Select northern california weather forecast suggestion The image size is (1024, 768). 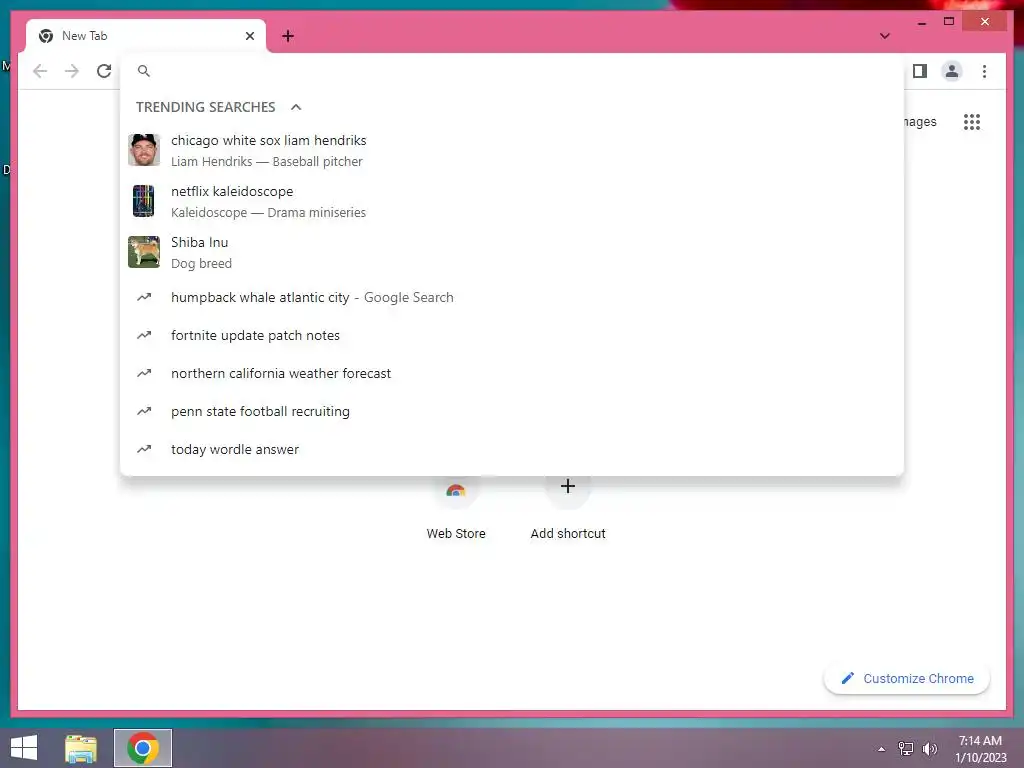[x=512, y=373]
